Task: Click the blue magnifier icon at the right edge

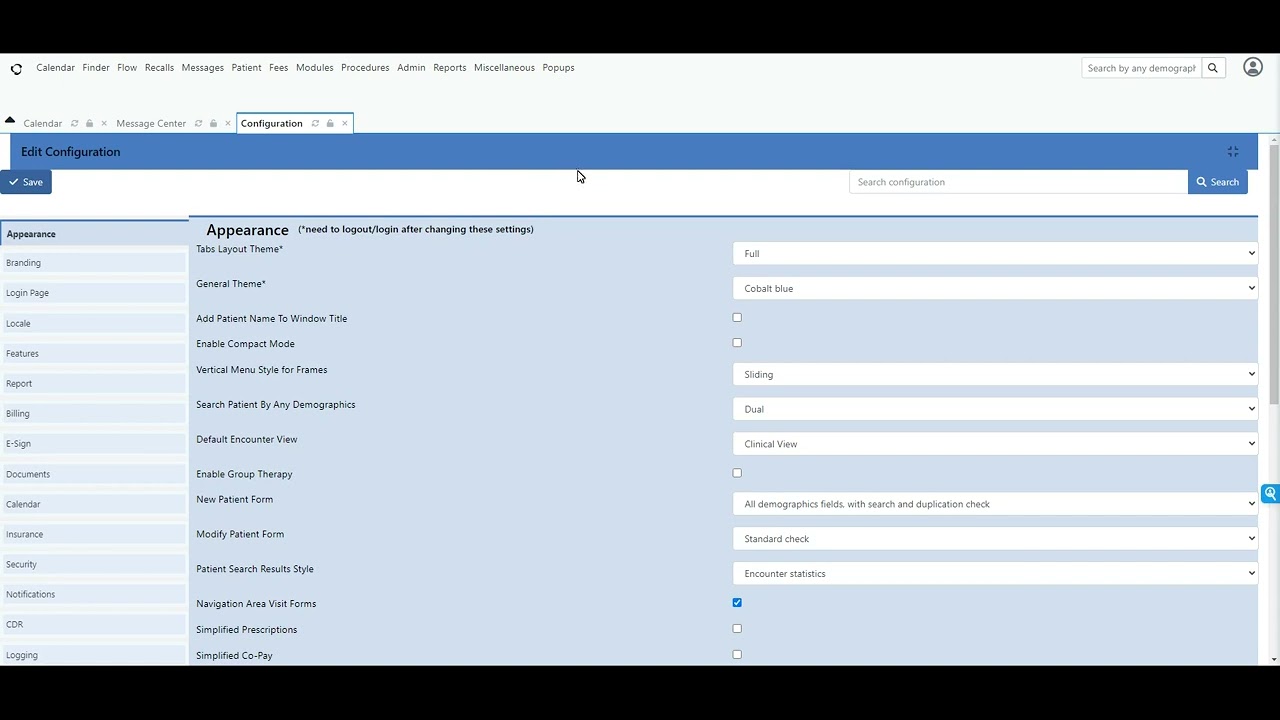Action: click(x=1270, y=494)
